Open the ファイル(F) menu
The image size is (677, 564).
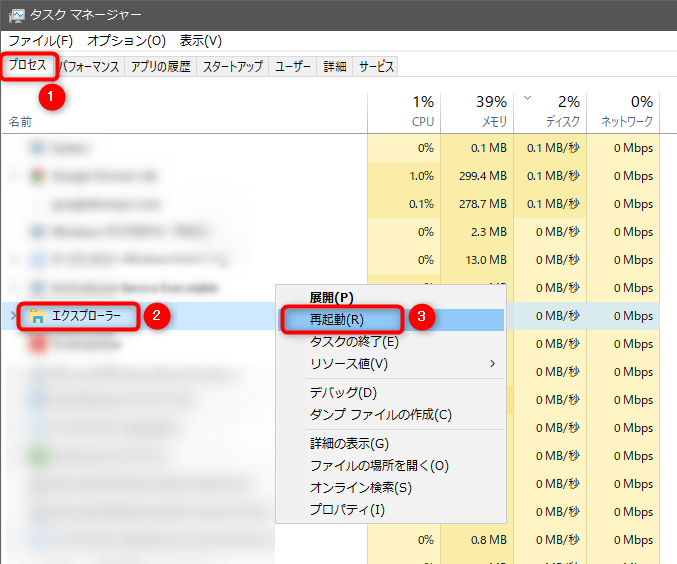pyautogui.click(x=41, y=41)
